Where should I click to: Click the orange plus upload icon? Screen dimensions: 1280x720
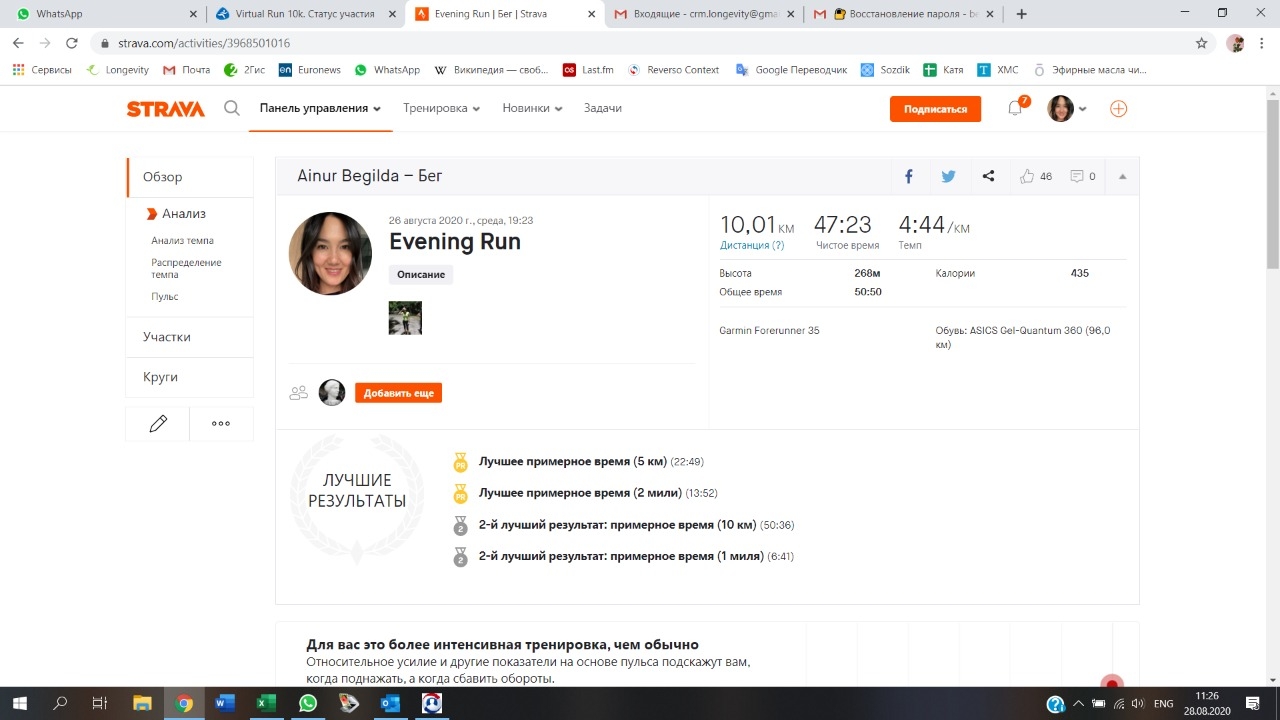(1118, 109)
